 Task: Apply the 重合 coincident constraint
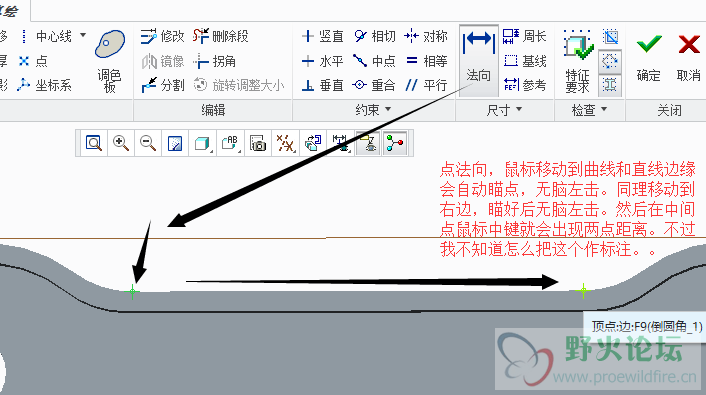point(374,85)
